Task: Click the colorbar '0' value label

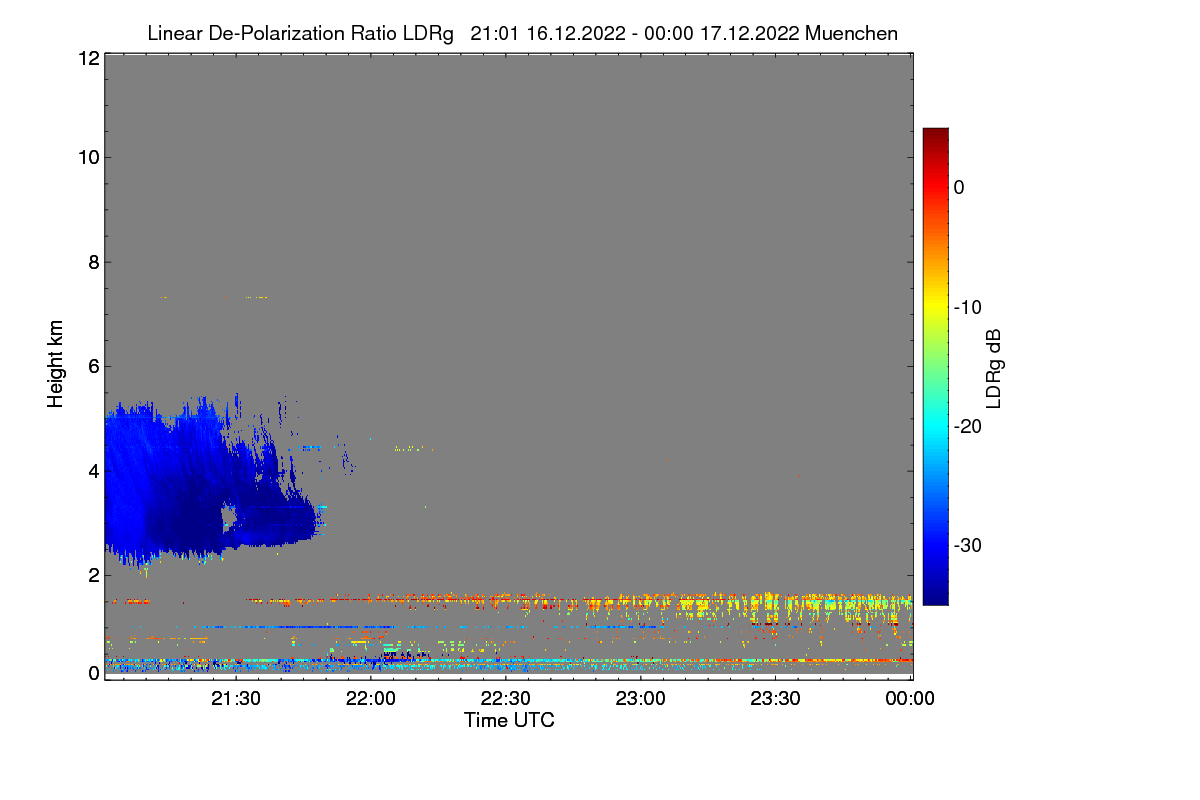Action: (959, 187)
